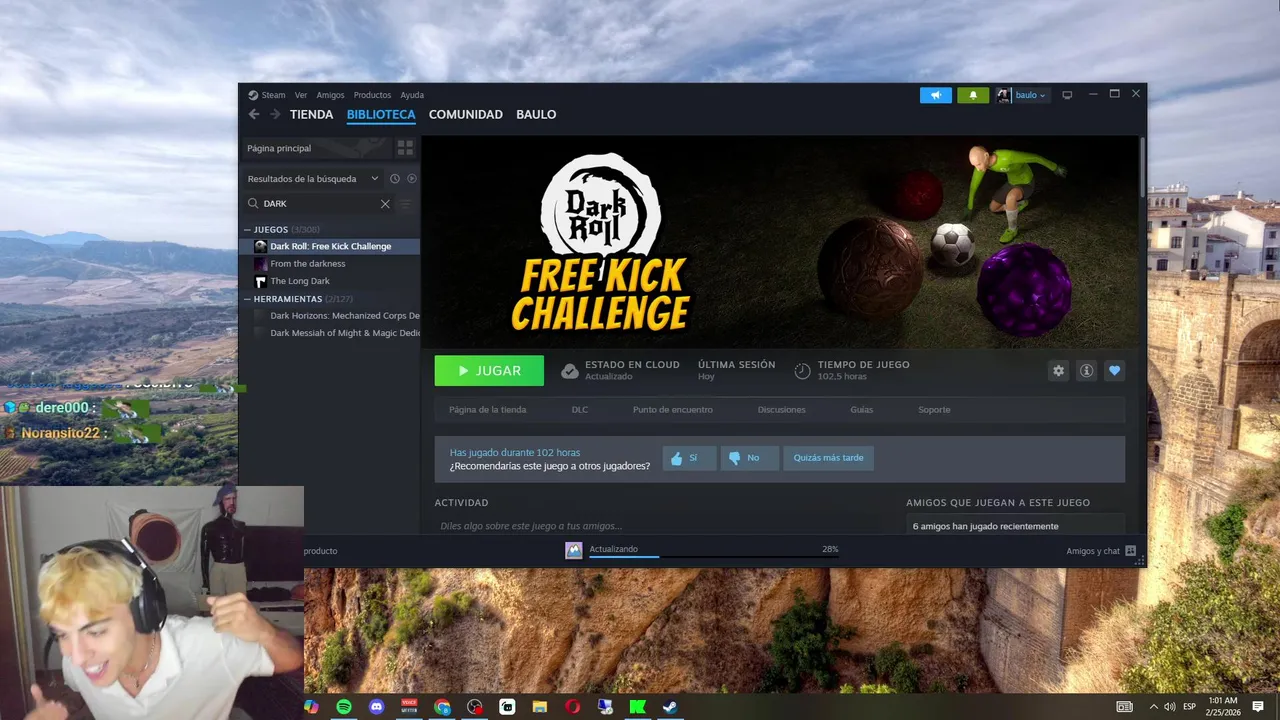
Task: Open game information icon
Action: pos(1086,371)
